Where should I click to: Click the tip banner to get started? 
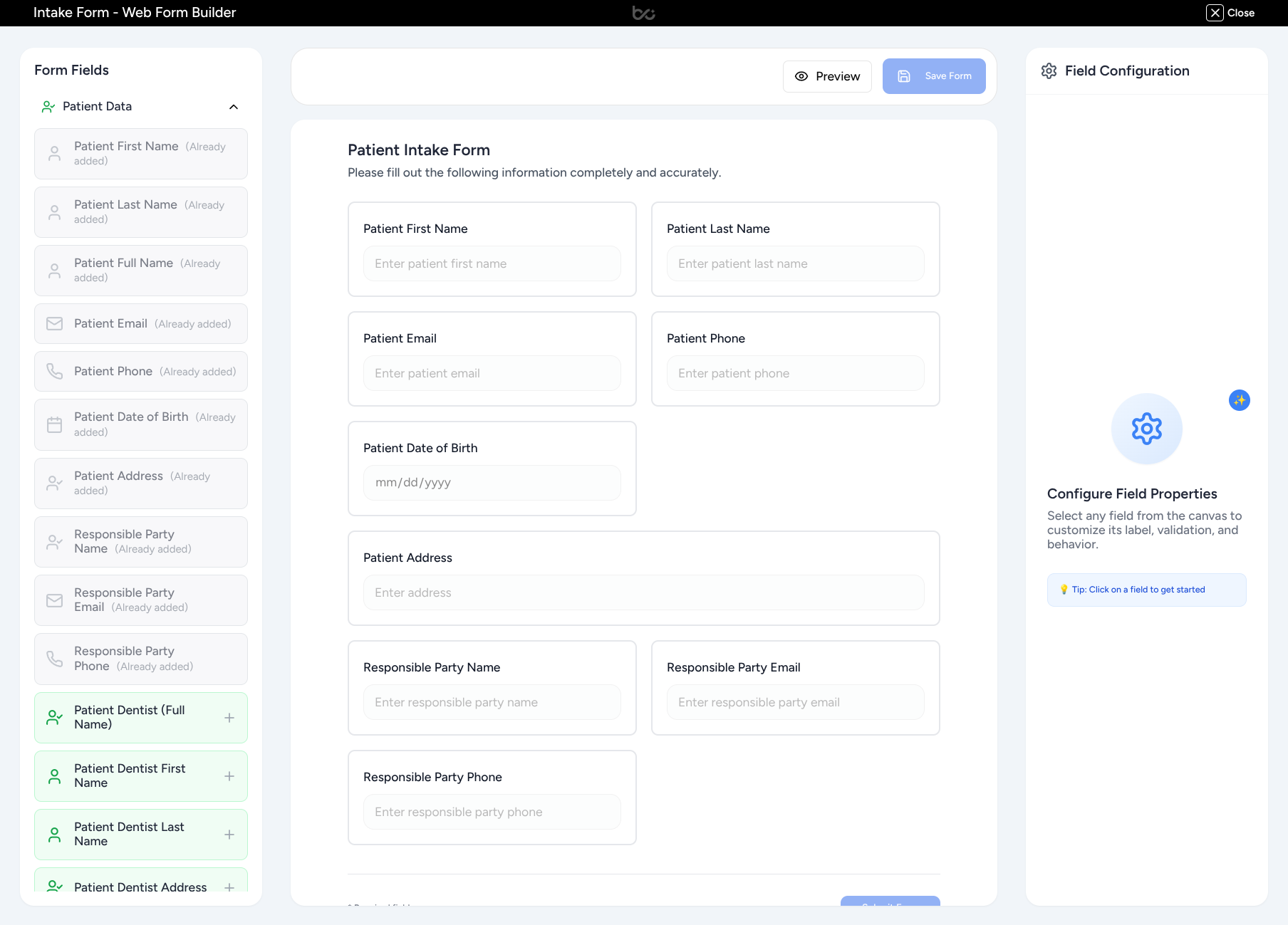(x=1146, y=590)
